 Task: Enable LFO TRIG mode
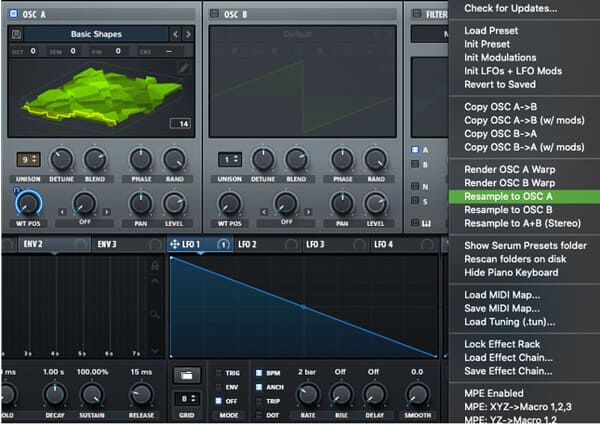[219, 373]
